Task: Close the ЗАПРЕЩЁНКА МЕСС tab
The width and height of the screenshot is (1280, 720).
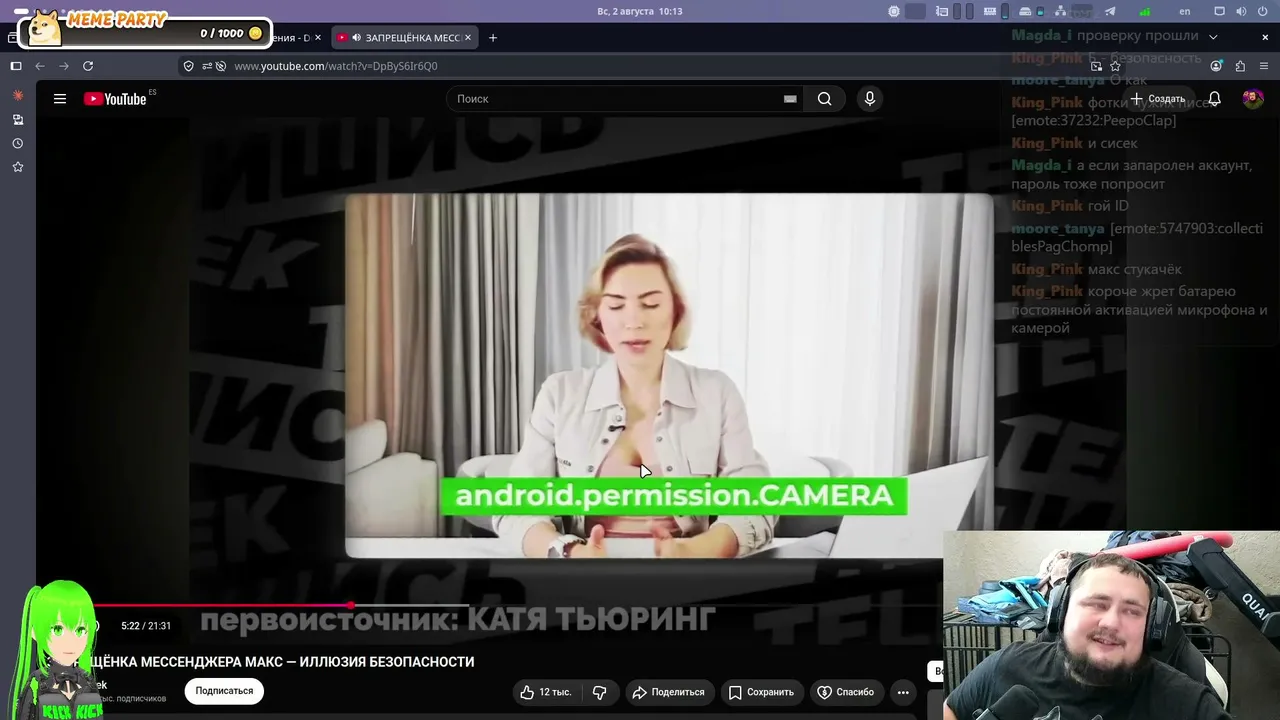Action: pos(467,37)
